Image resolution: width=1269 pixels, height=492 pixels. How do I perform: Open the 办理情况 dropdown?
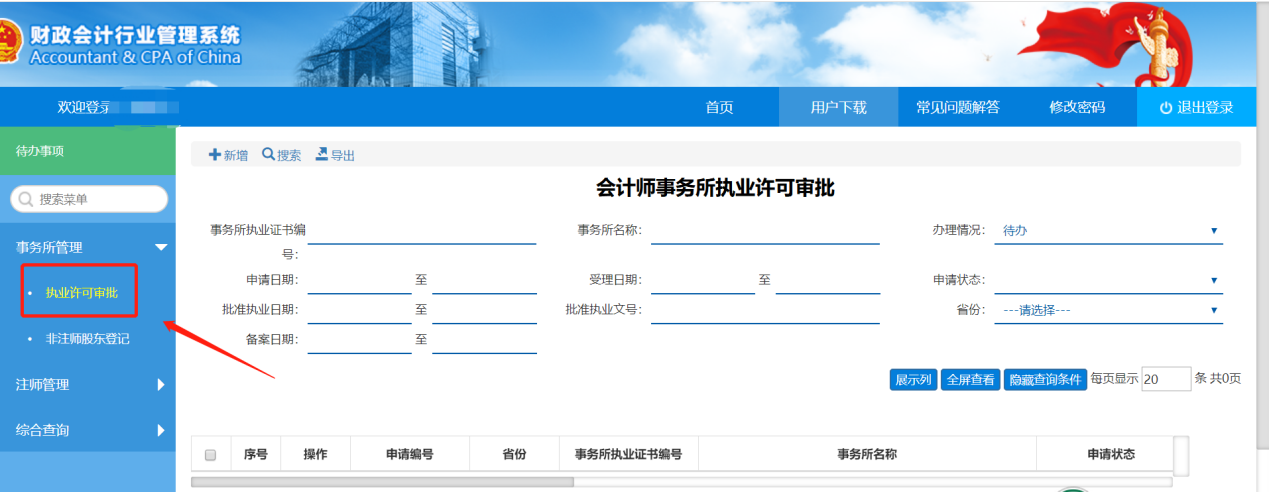1108,231
